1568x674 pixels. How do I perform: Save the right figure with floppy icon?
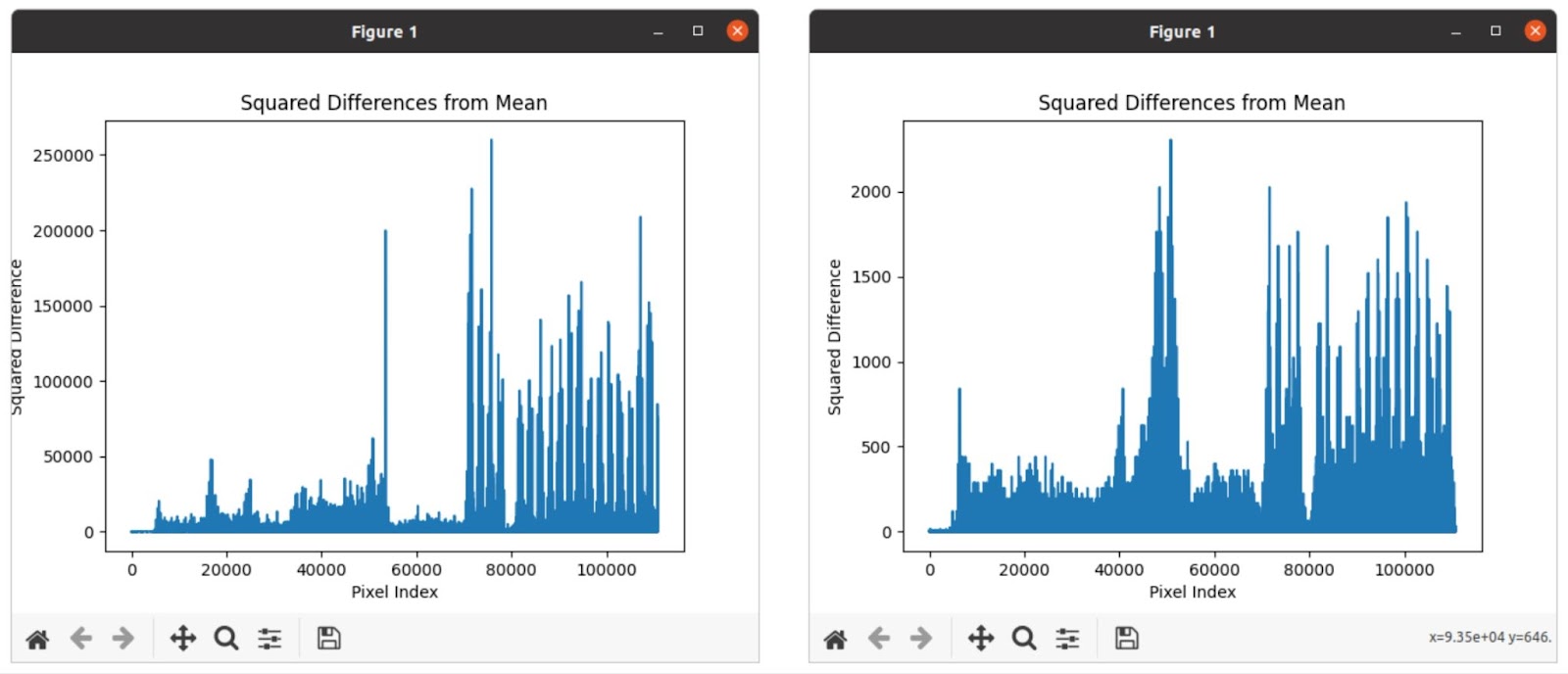pos(1127,639)
